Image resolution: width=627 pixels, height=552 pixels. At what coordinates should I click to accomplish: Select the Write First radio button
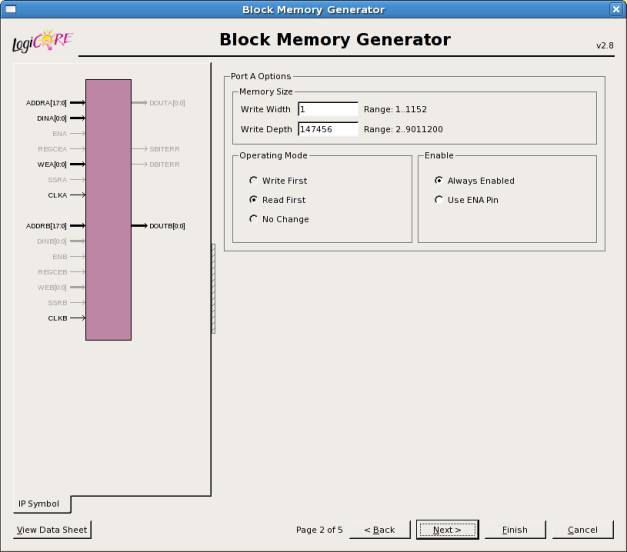[x=254, y=181]
